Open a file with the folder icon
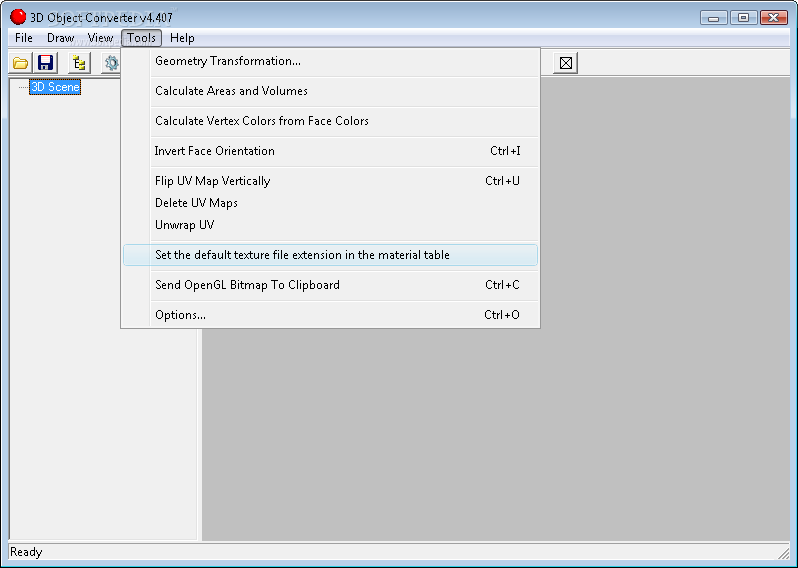 coord(20,63)
